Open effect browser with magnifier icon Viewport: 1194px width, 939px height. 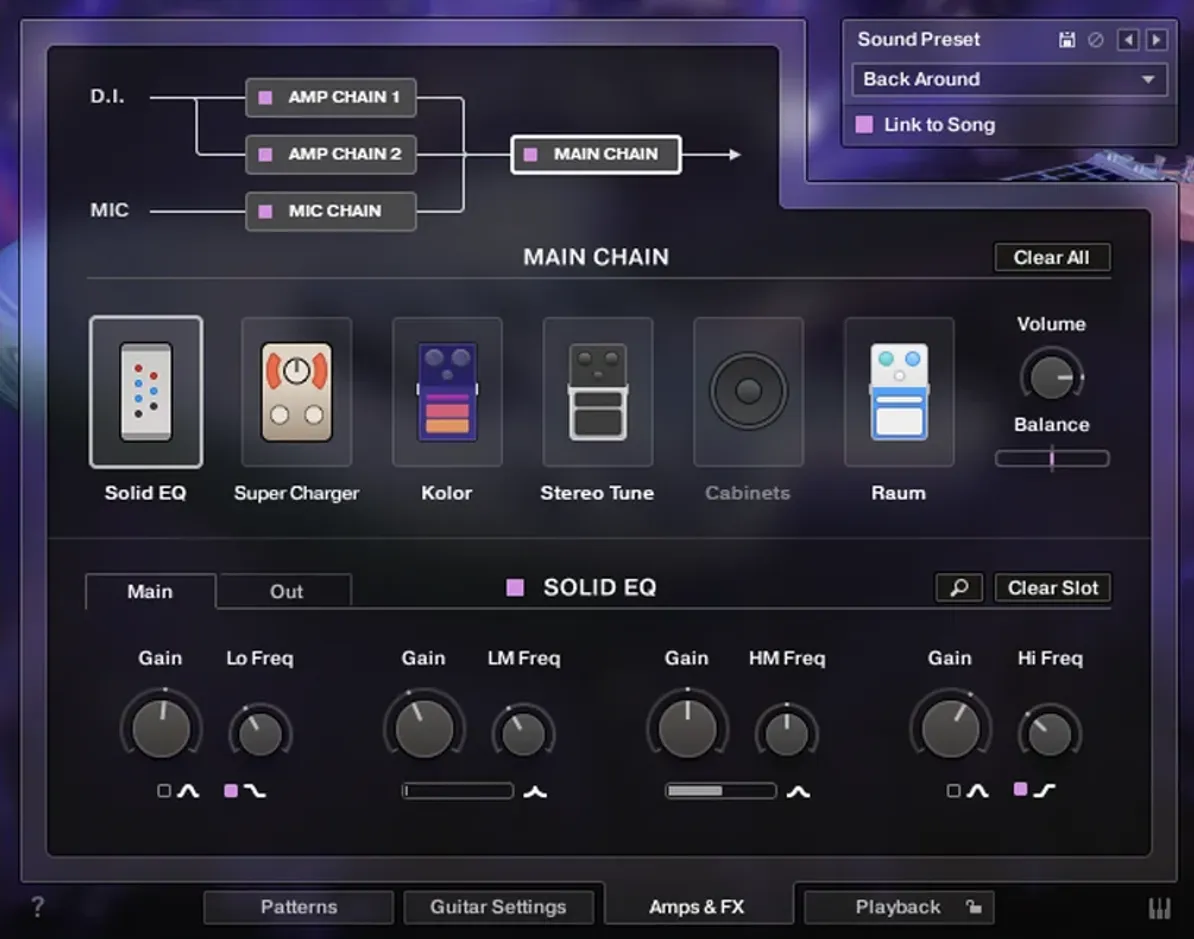pyautogui.click(x=959, y=587)
